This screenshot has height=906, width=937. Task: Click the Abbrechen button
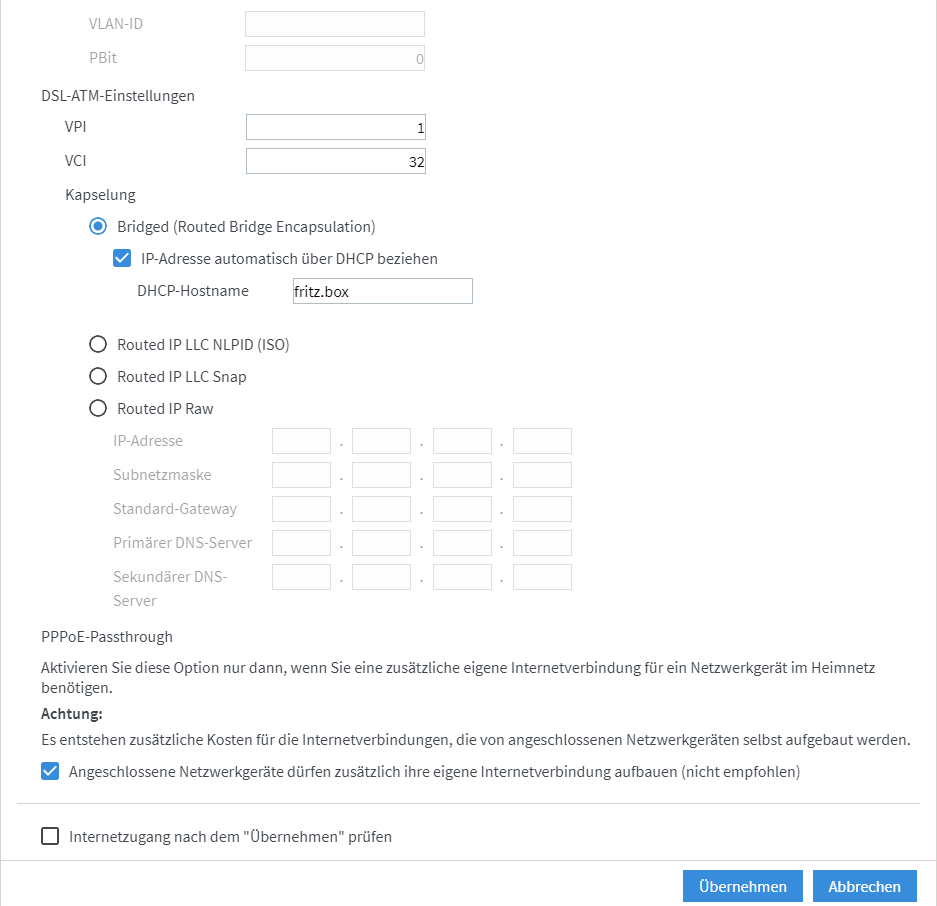(x=865, y=886)
